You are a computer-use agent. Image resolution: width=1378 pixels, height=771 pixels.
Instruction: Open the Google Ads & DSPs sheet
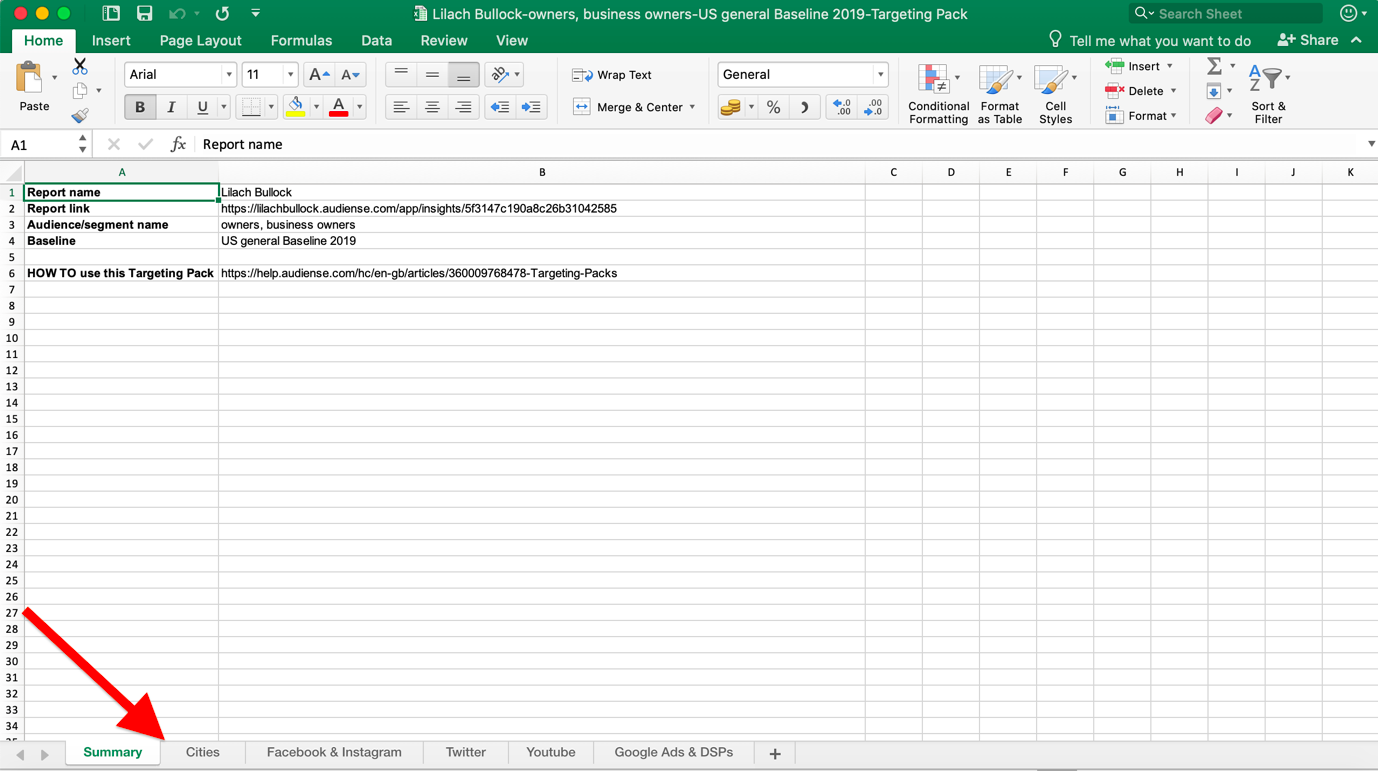674,753
